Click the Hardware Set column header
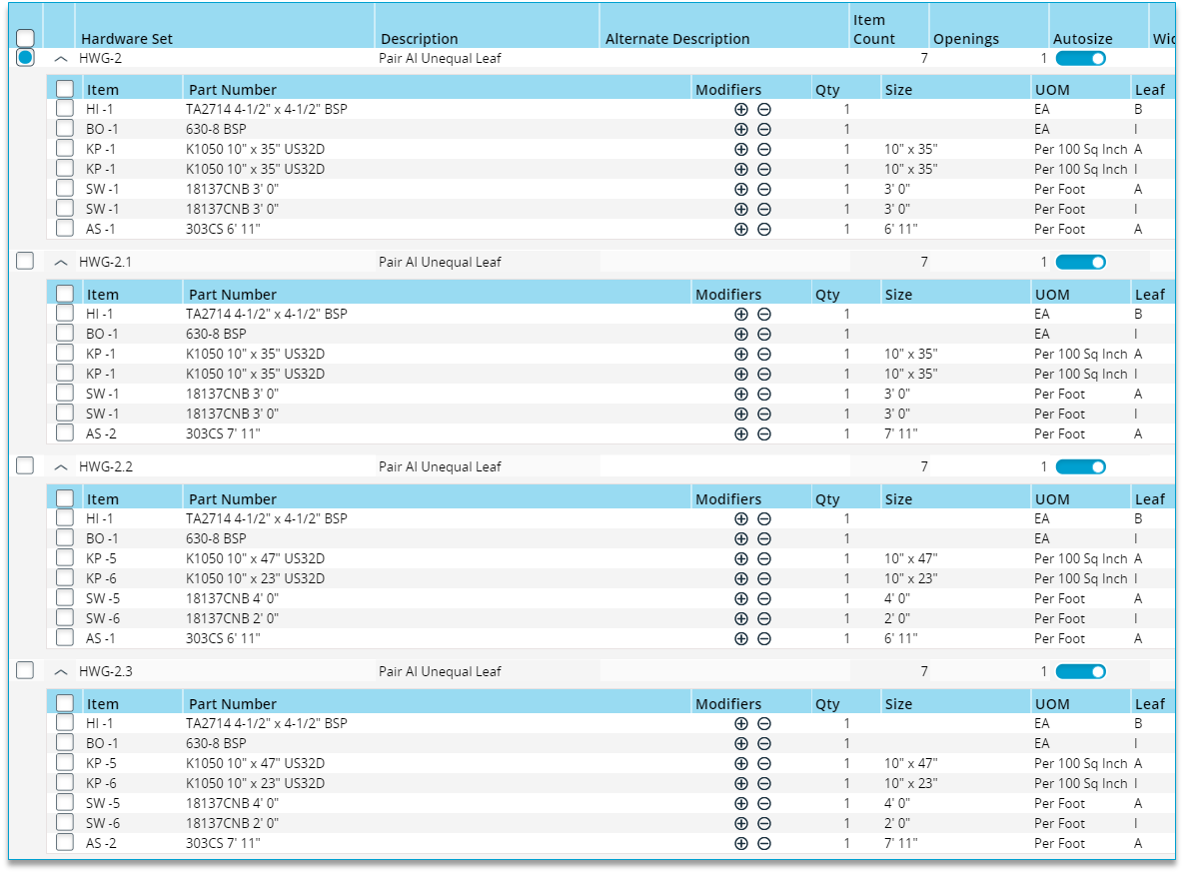This screenshot has width=1184, height=874. [126, 38]
